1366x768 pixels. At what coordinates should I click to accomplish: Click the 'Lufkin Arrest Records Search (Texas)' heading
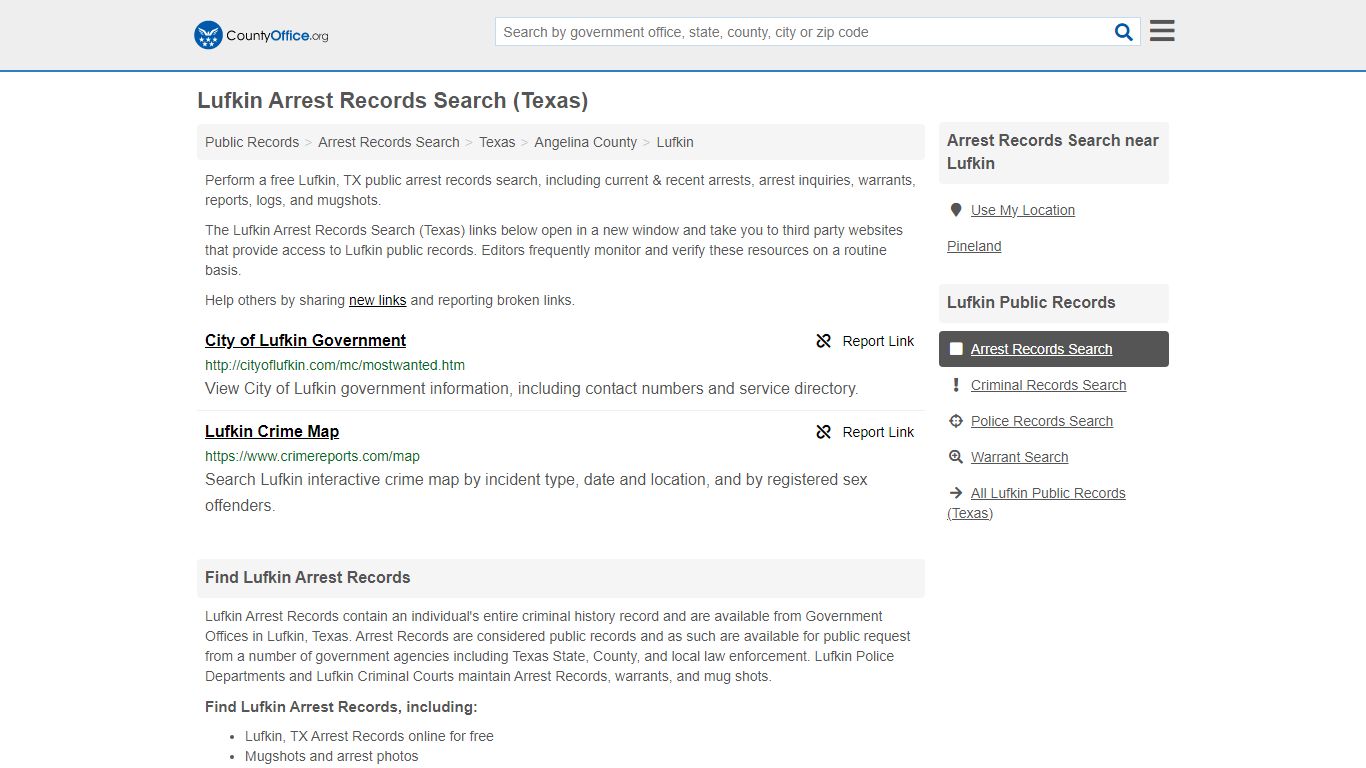pyautogui.click(x=393, y=101)
